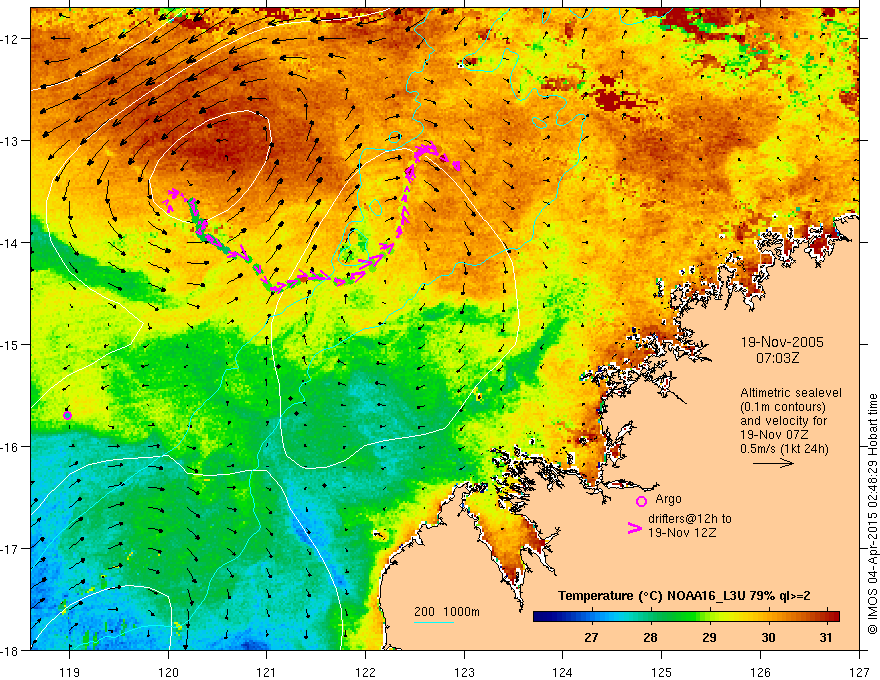Click the longitude '123' axis label

[464, 672]
